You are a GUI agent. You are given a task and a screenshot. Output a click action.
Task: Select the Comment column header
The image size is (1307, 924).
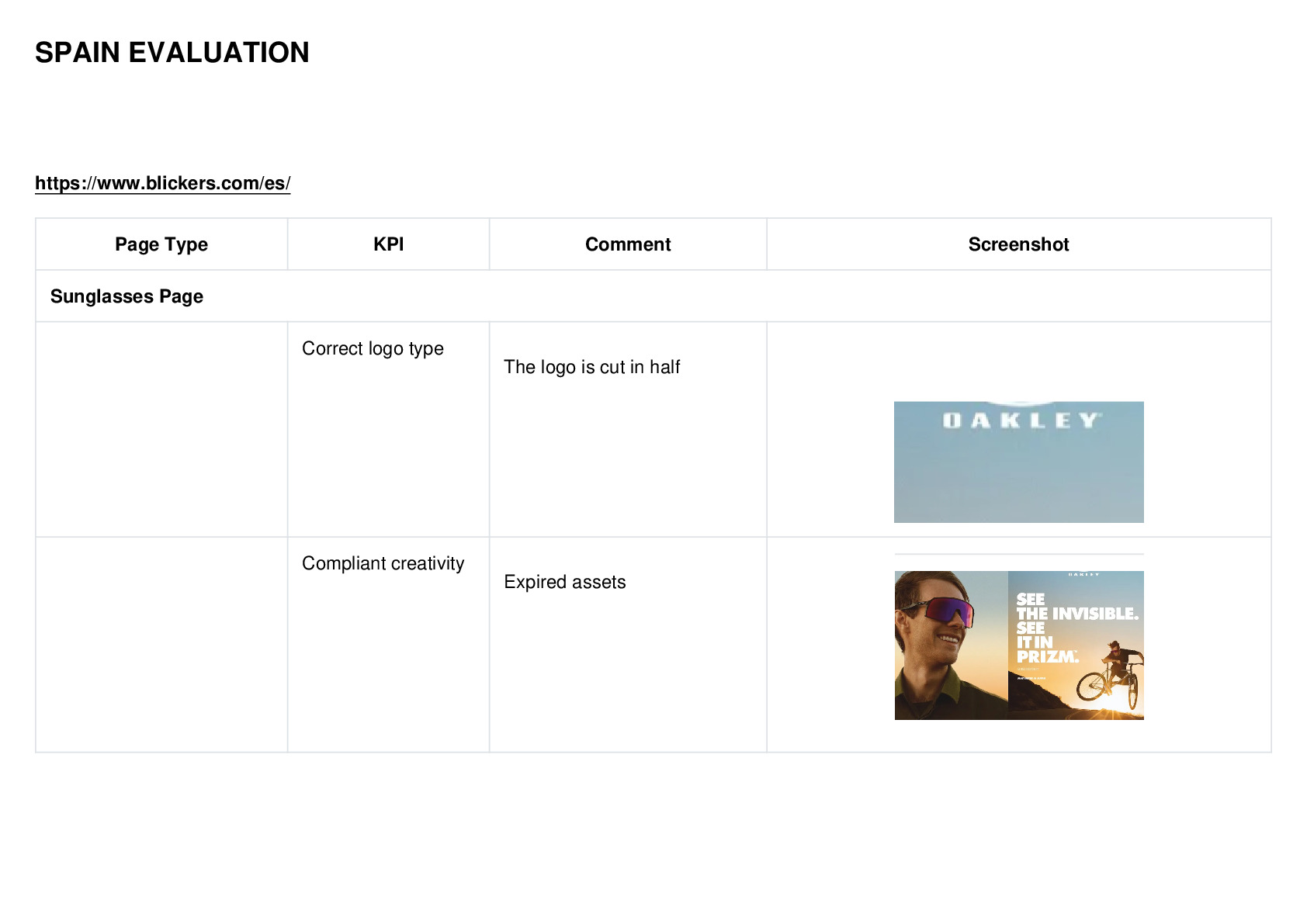[x=628, y=244]
